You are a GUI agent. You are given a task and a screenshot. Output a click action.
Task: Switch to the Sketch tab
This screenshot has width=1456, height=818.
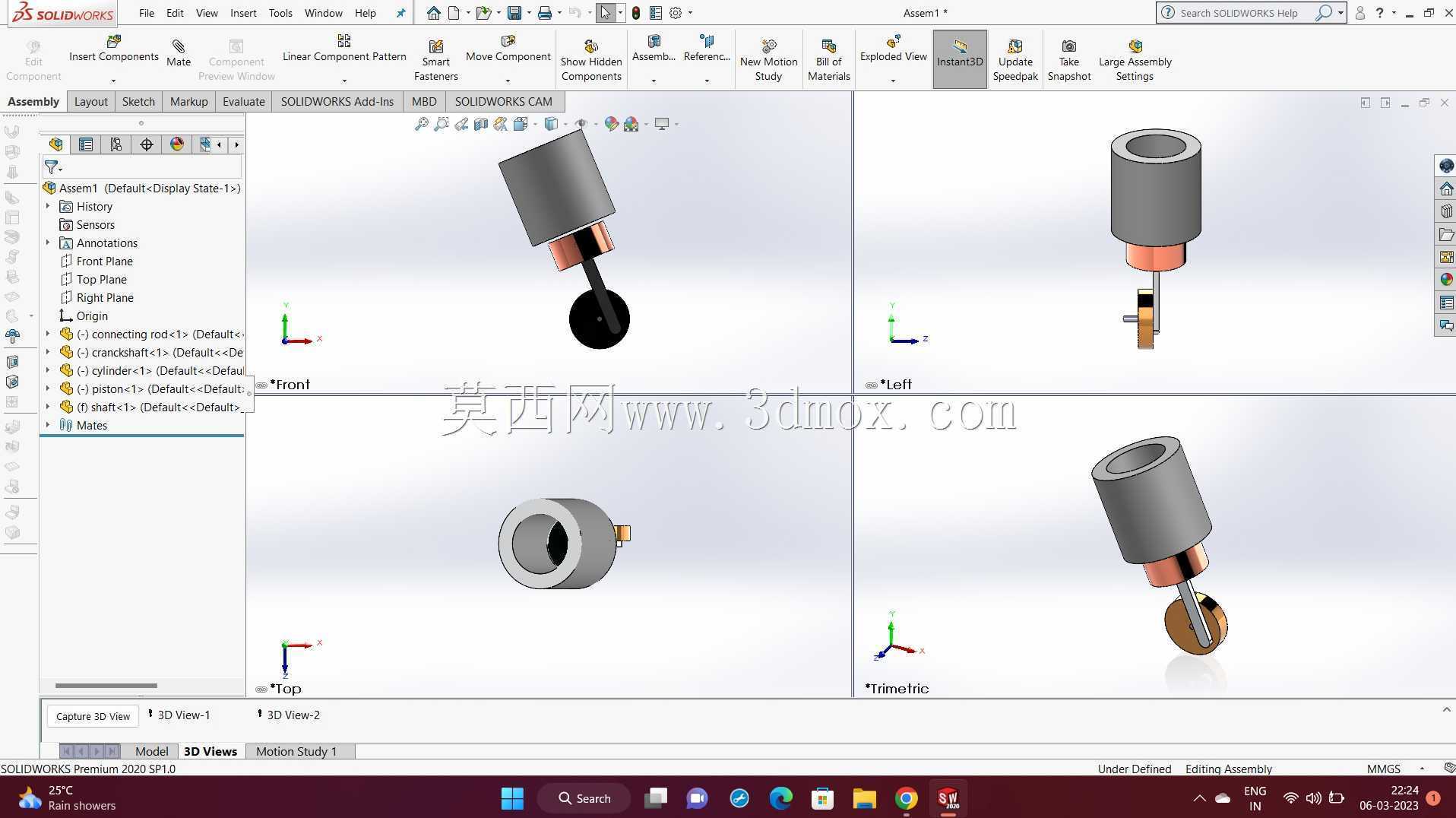tap(138, 101)
